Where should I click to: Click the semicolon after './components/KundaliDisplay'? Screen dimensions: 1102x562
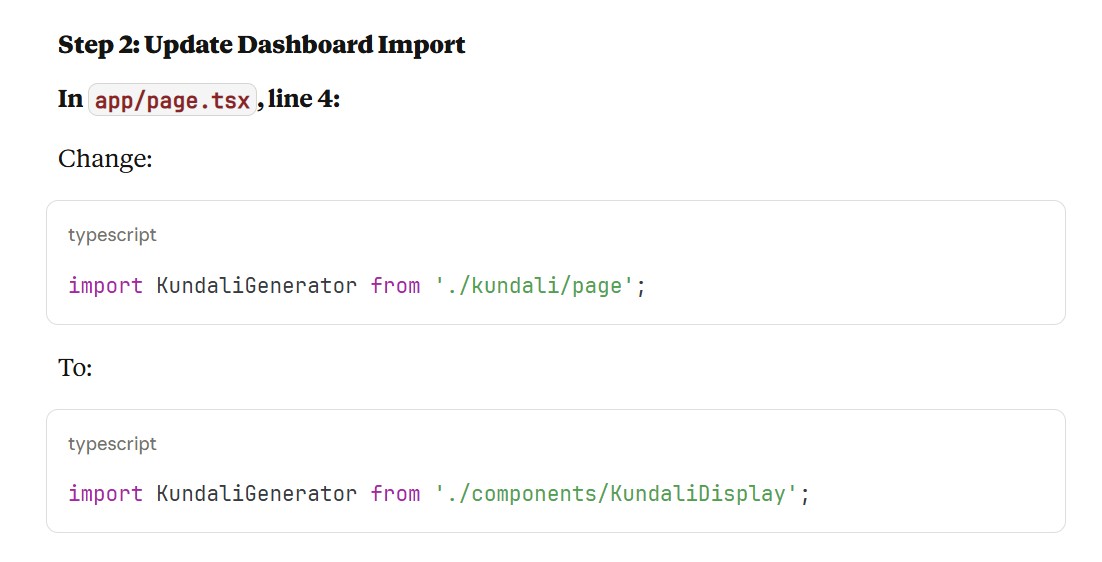click(x=804, y=495)
